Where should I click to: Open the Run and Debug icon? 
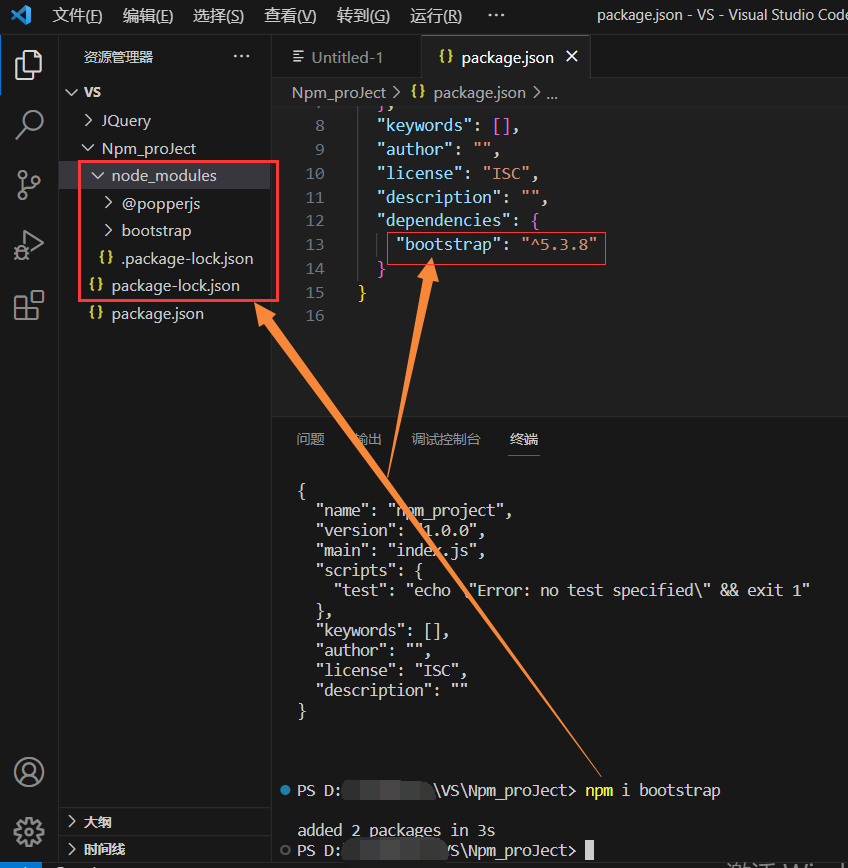pos(28,245)
